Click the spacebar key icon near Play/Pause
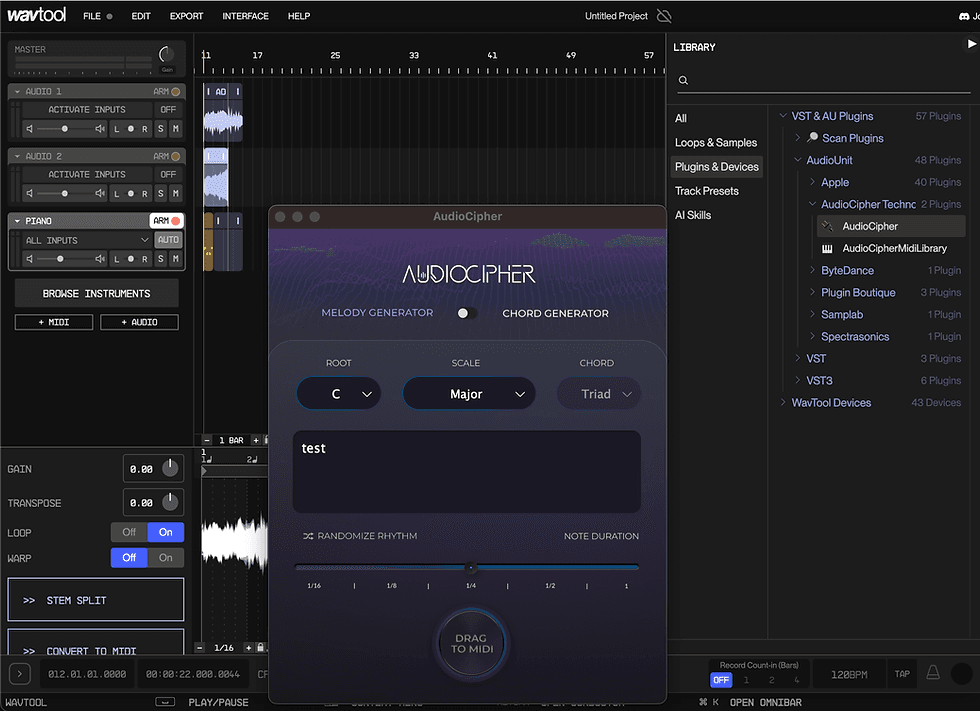The image size is (980, 711). click(165, 702)
